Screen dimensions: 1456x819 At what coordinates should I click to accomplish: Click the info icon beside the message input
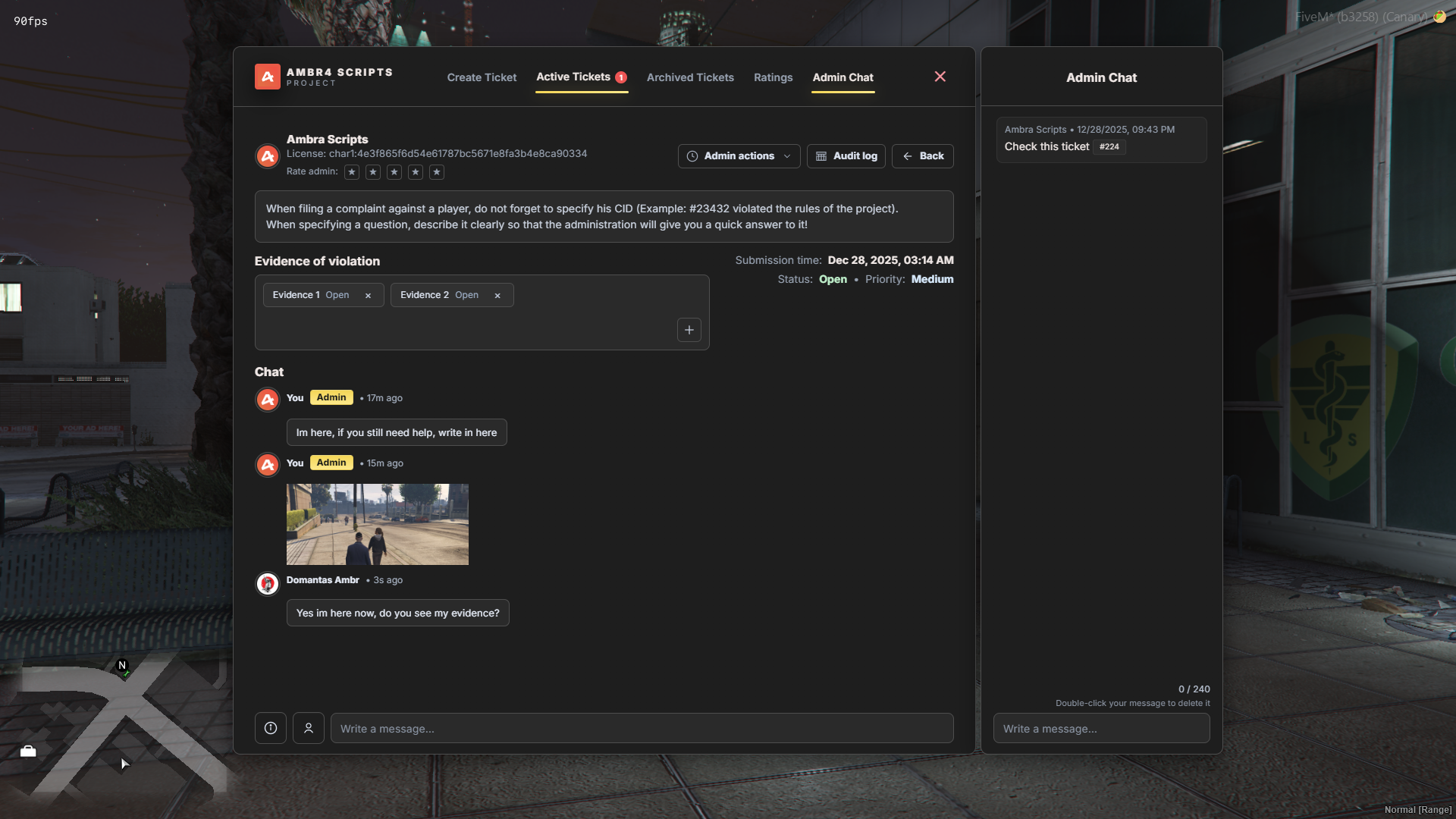click(270, 728)
